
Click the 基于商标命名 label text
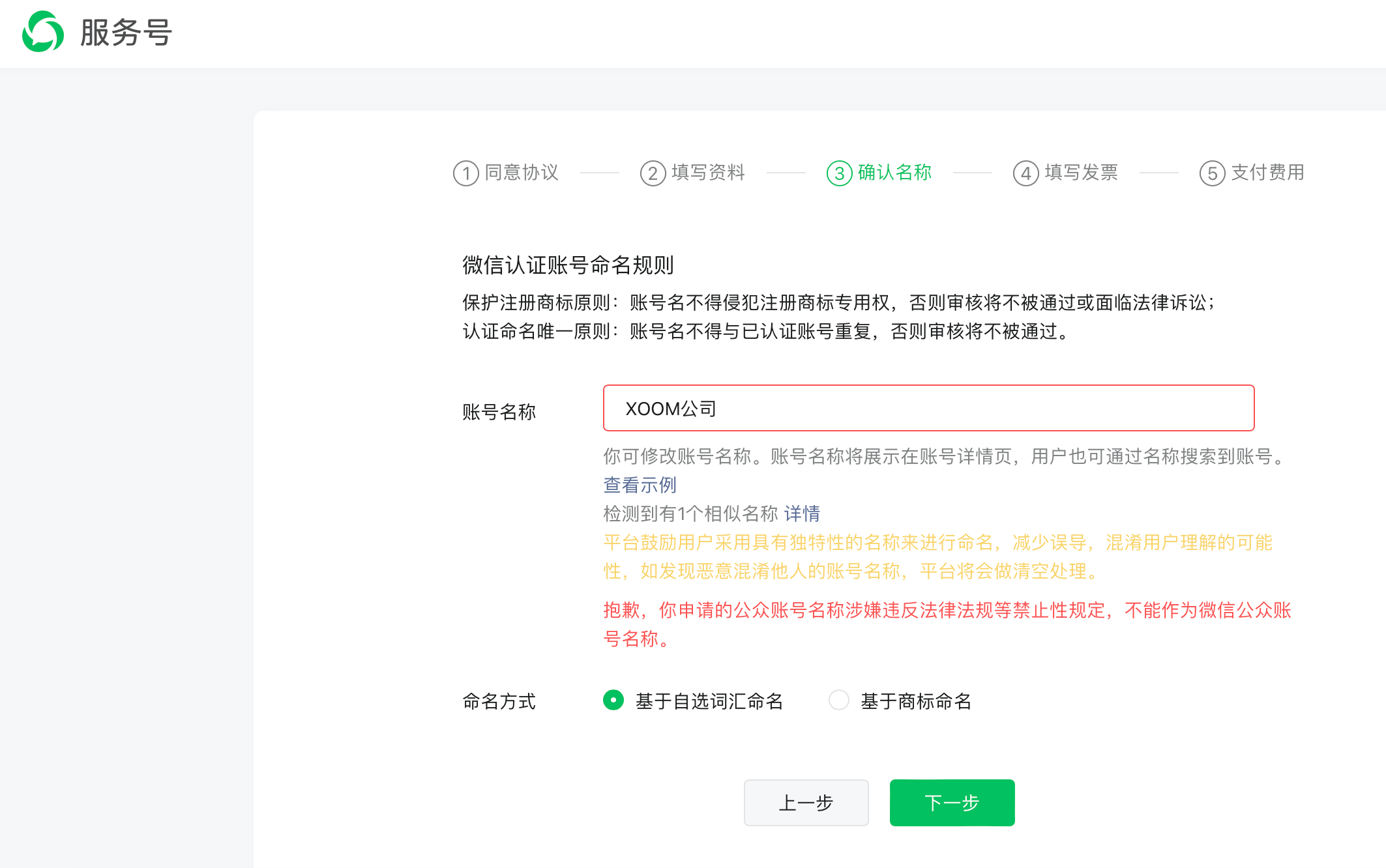pos(916,701)
